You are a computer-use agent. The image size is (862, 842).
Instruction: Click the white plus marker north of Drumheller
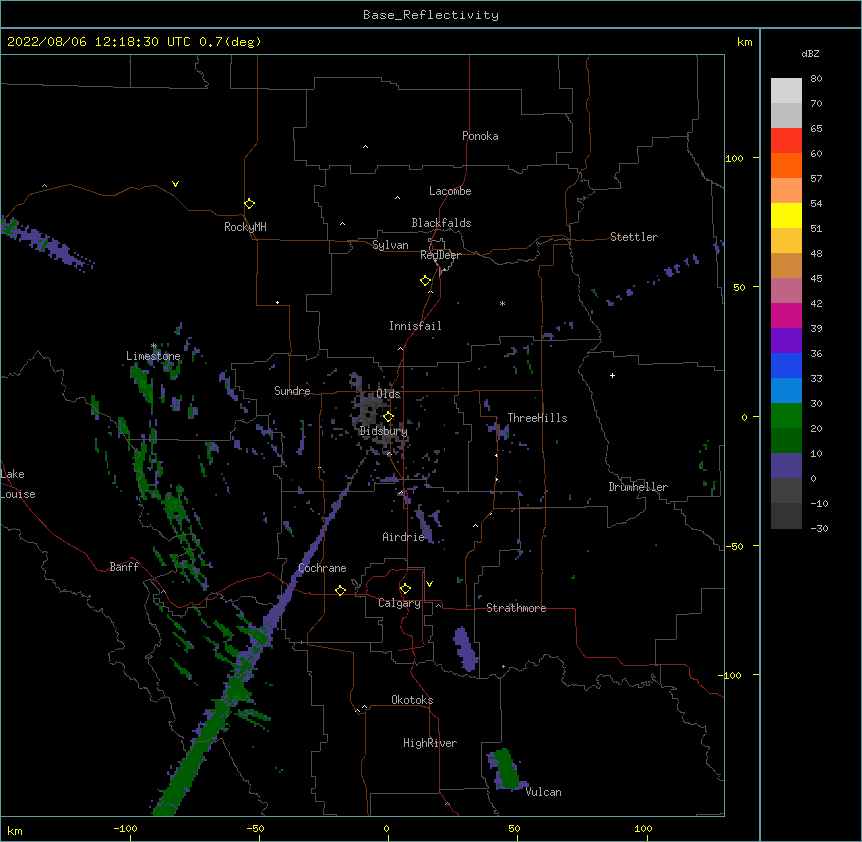coord(612,375)
